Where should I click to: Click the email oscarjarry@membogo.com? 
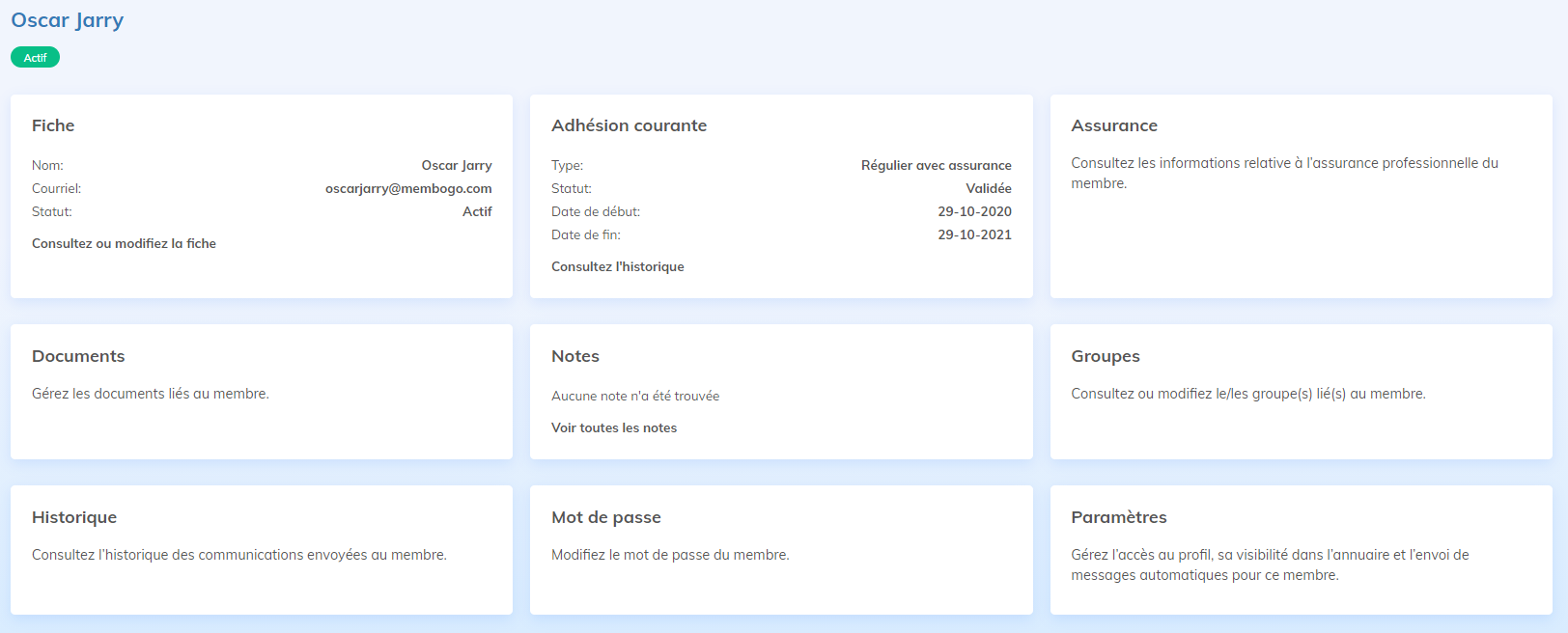click(x=408, y=188)
